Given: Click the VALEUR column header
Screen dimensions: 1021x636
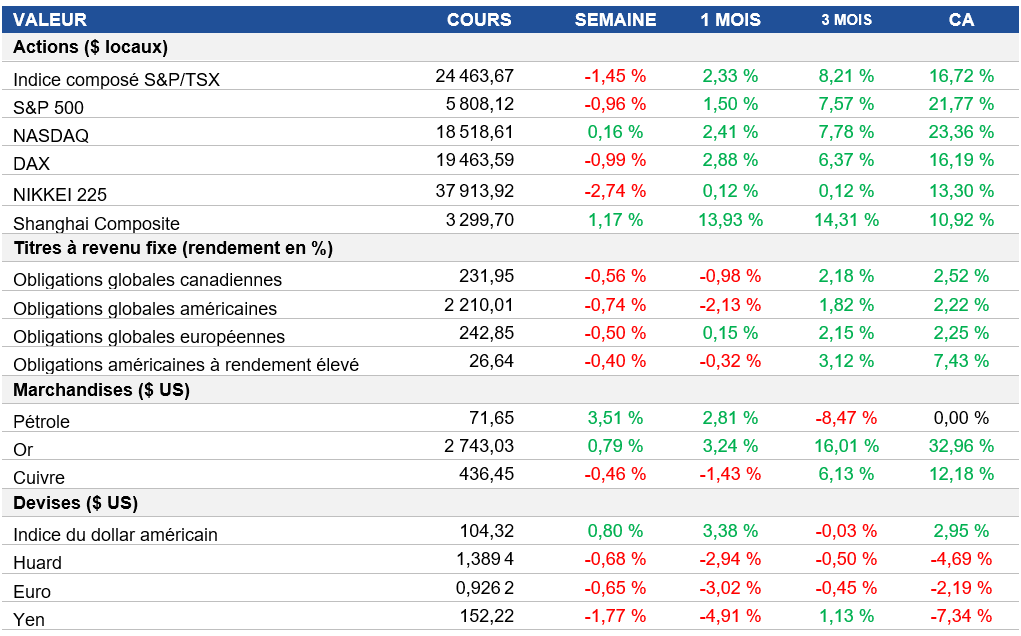Looking at the screenshot, I should [x=50, y=20].
